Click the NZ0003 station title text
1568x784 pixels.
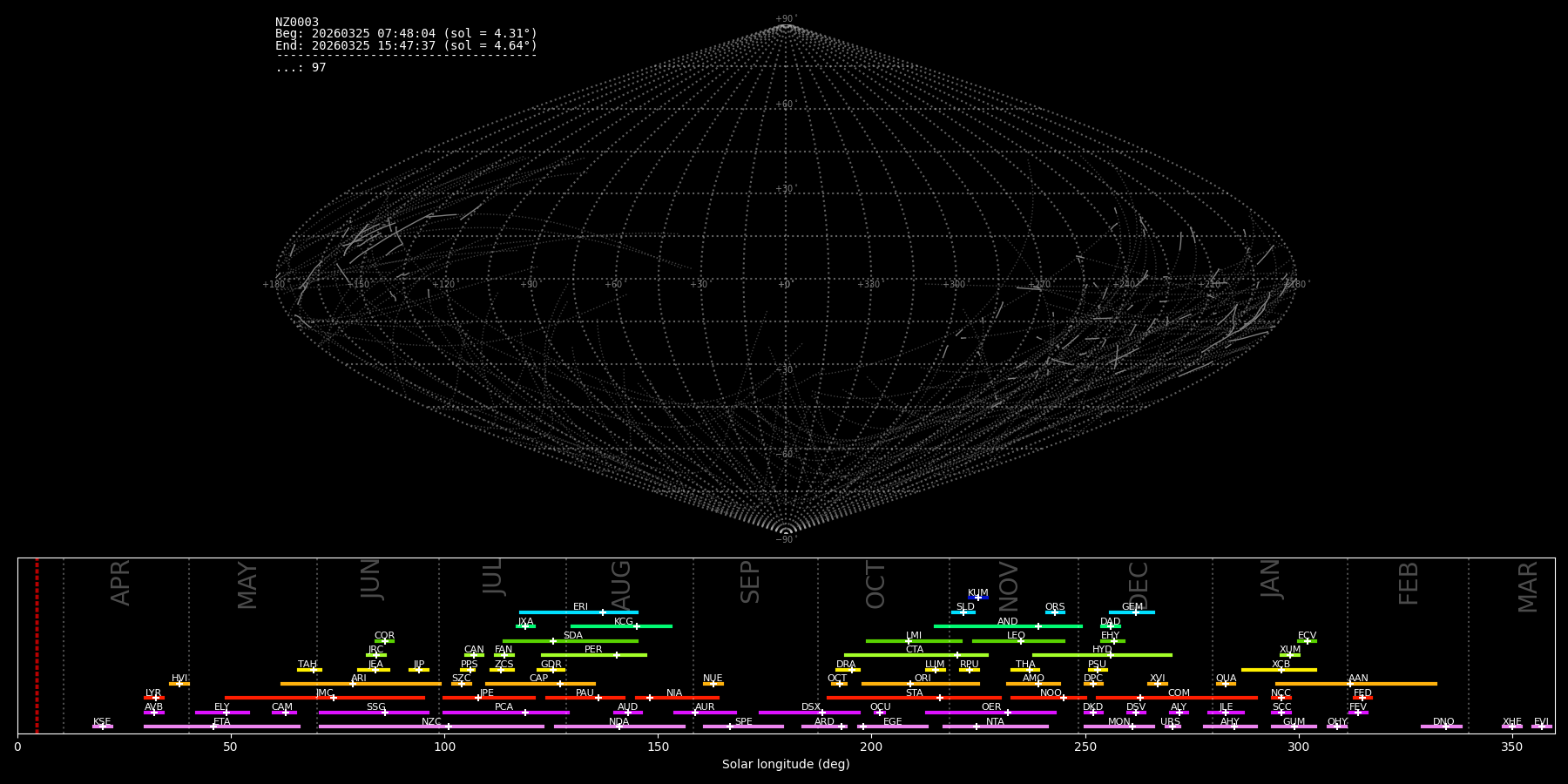click(297, 23)
